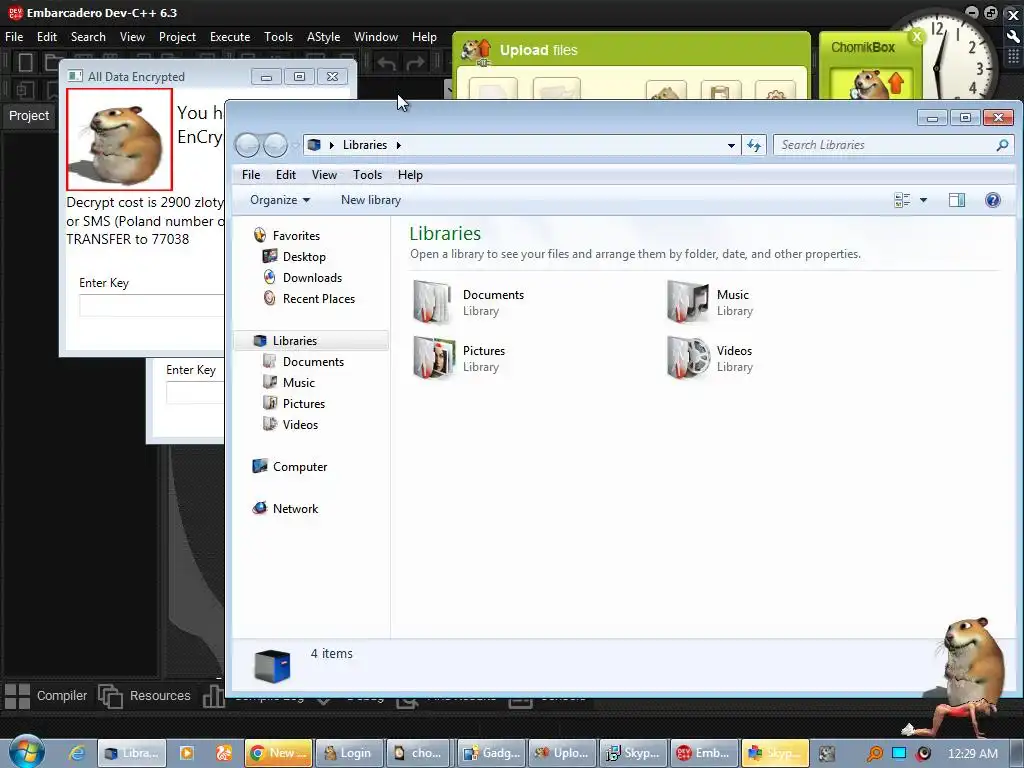Open Dev-C++ AStyle menu
The image size is (1024, 768).
pyautogui.click(x=323, y=37)
